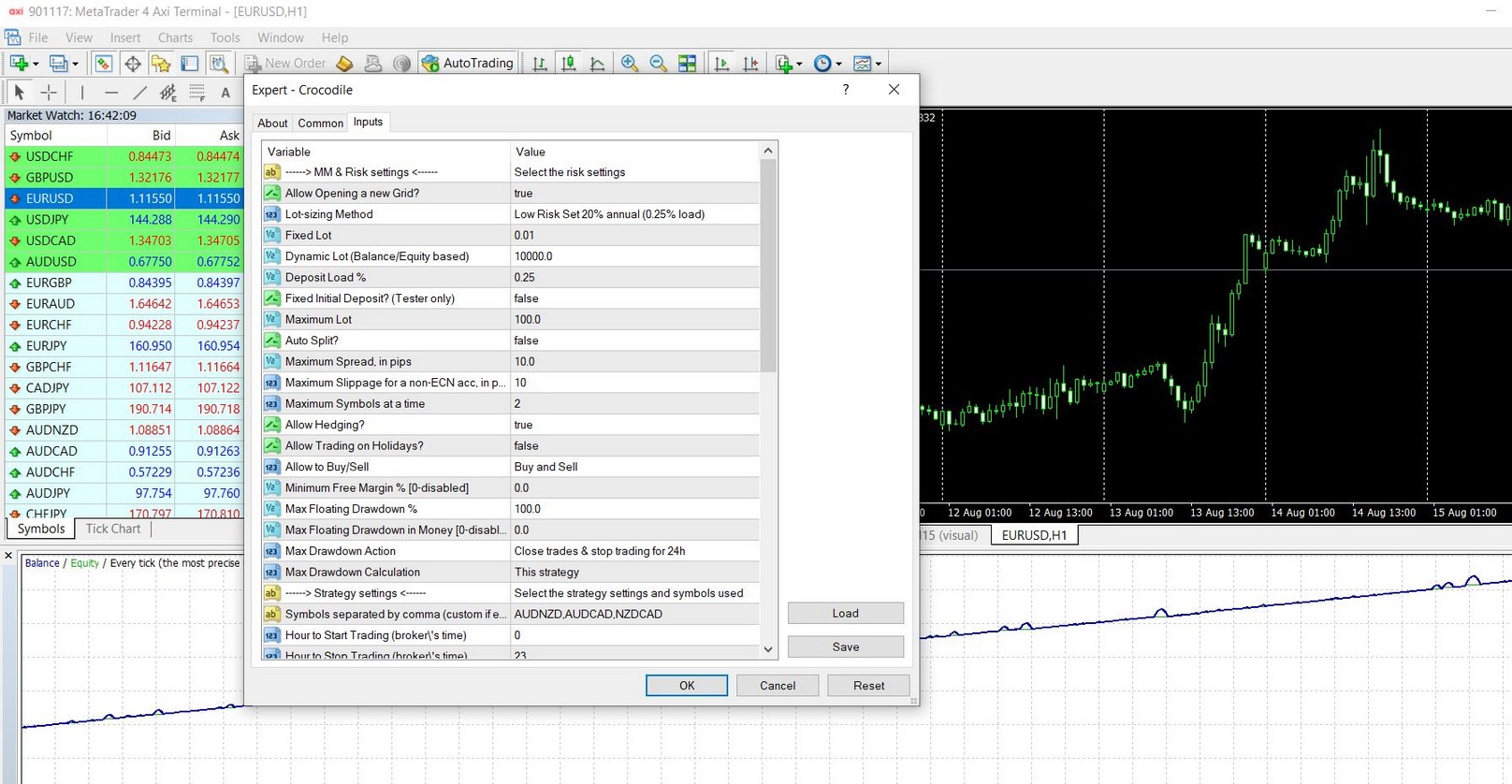
Task: Open the Periods clock dropdown arrow
Action: point(838,65)
